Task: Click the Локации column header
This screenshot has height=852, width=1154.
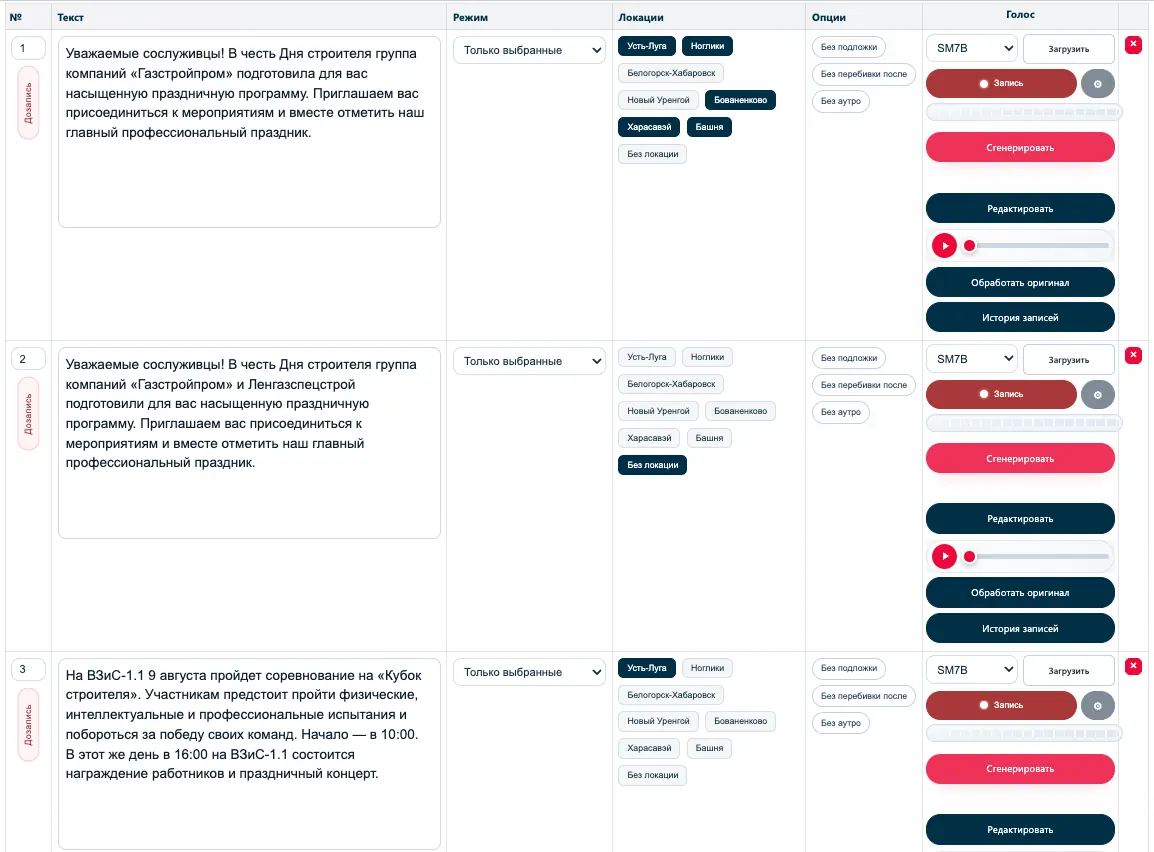Action: pyautogui.click(x=640, y=17)
